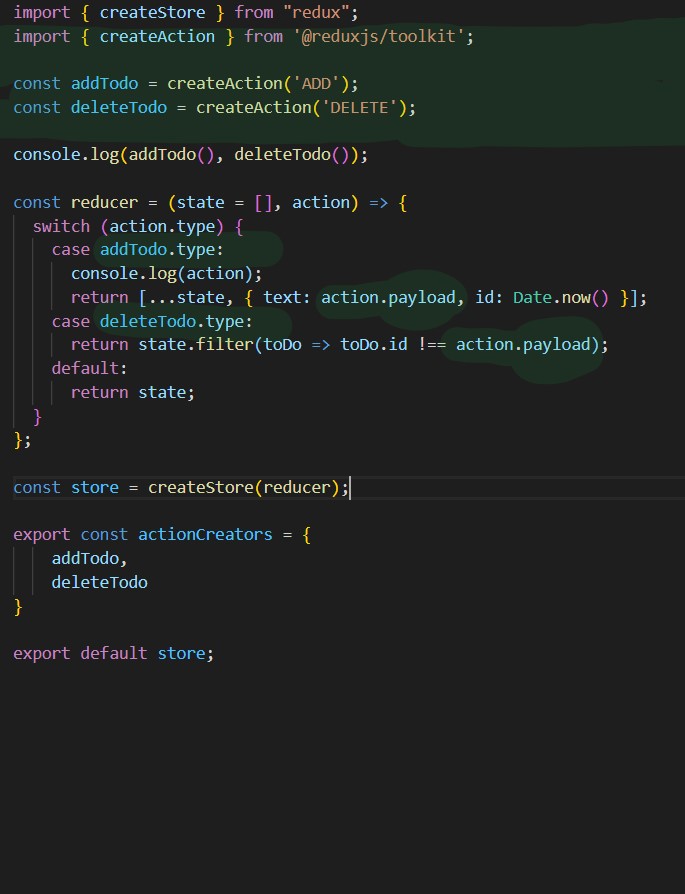Viewport: 685px width, 894px height.
Task: Click the empty array default for state
Action: click(263, 202)
